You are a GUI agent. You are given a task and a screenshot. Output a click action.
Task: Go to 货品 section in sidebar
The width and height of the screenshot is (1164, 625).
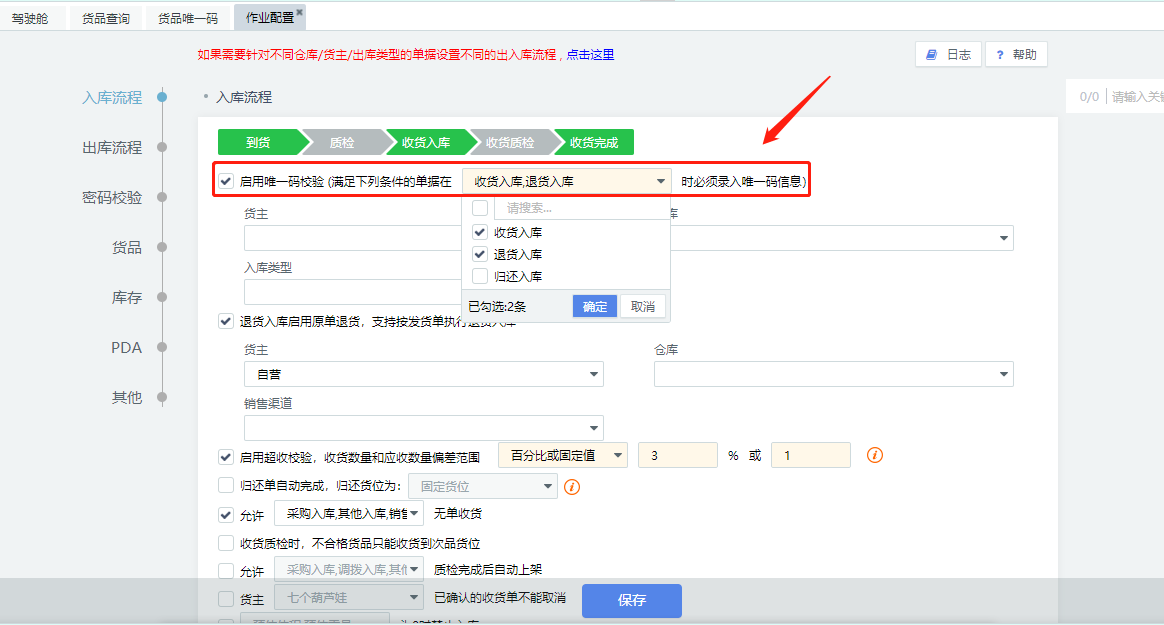click(126, 247)
